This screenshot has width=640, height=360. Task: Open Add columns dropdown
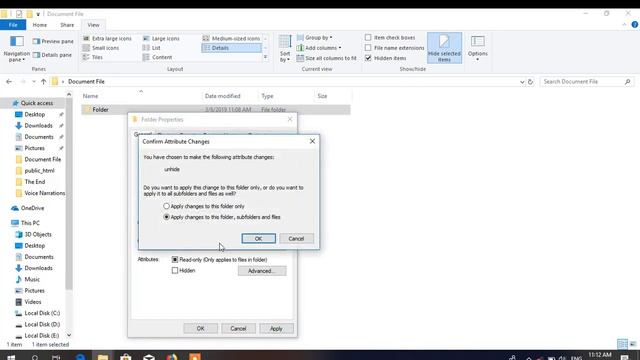[x=319, y=48]
